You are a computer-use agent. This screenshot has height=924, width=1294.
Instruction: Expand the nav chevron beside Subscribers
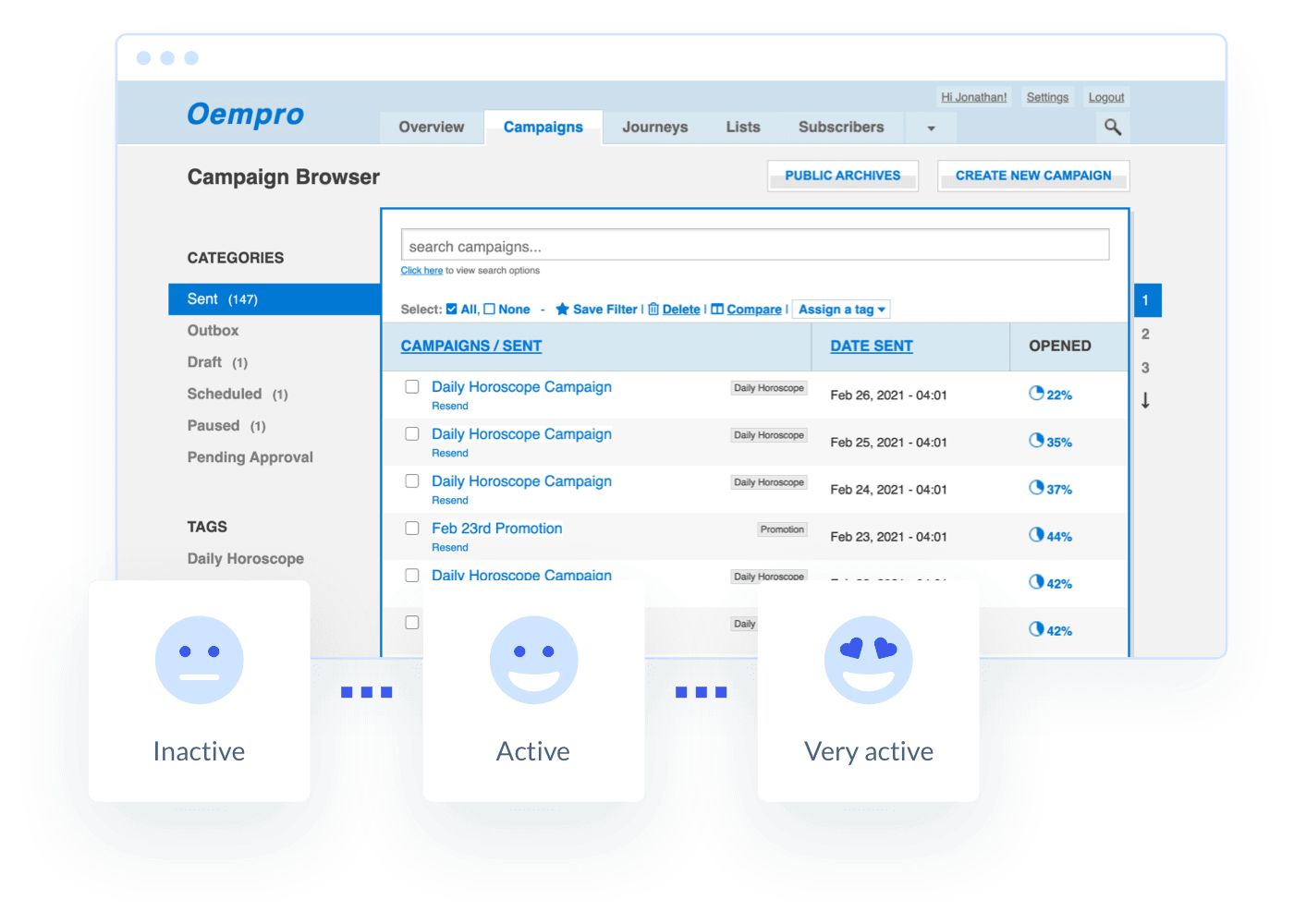(931, 128)
